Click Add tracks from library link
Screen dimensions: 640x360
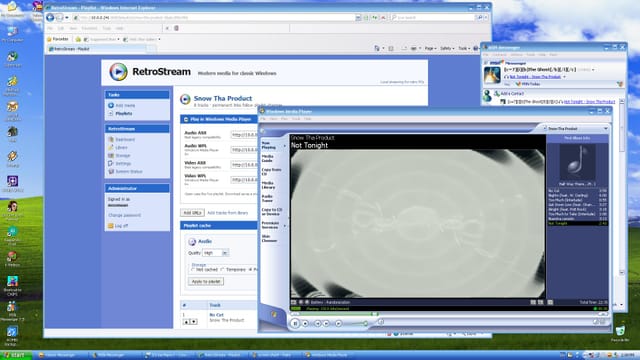point(227,213)
